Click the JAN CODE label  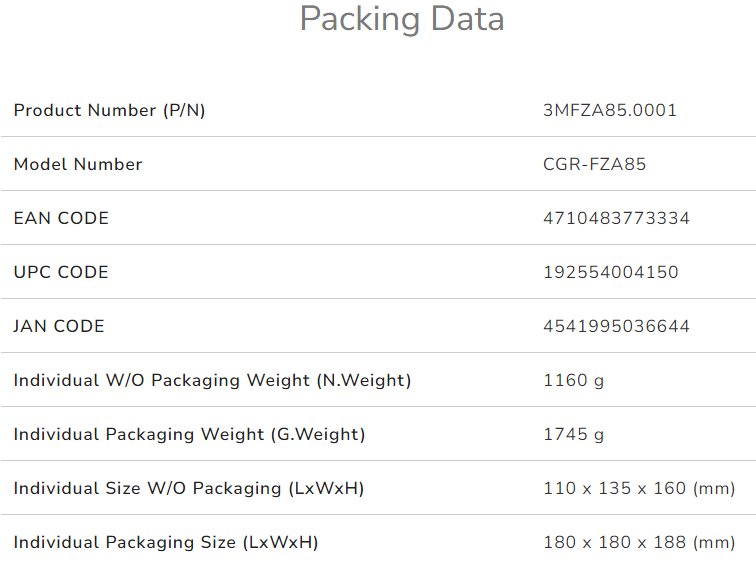point(59,326)
